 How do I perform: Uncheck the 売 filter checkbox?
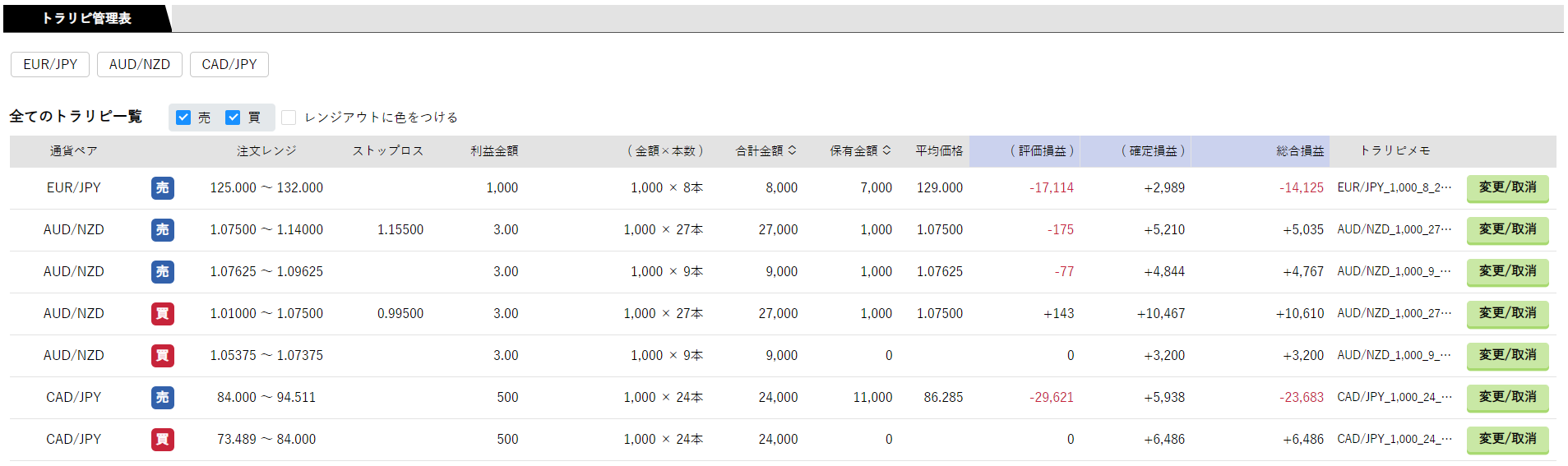coord(183,118)
